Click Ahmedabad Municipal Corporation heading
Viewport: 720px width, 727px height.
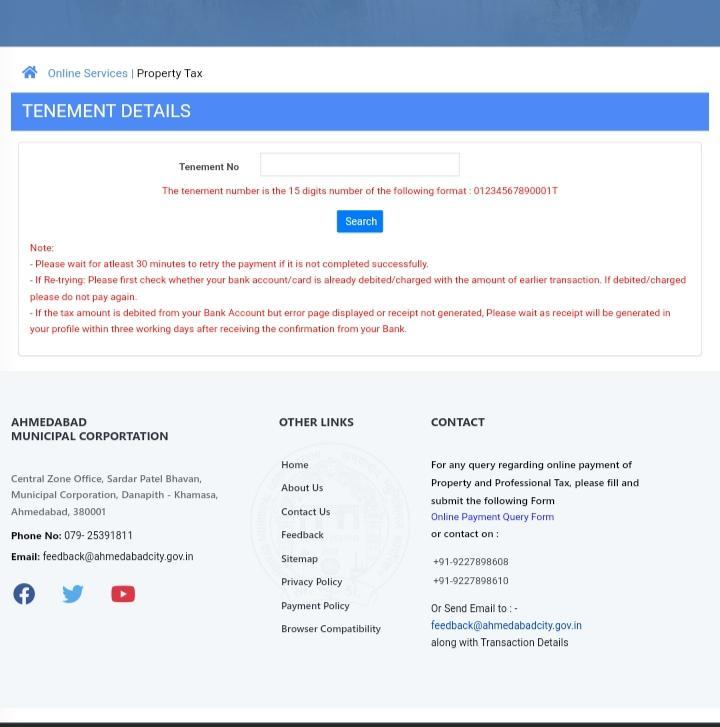click(x=89, y=429)
